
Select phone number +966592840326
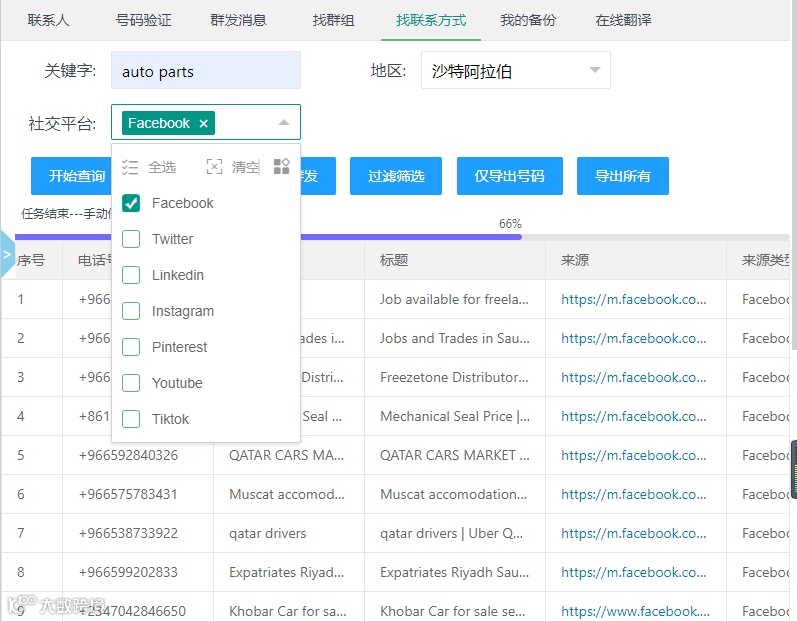click(128, 455)
